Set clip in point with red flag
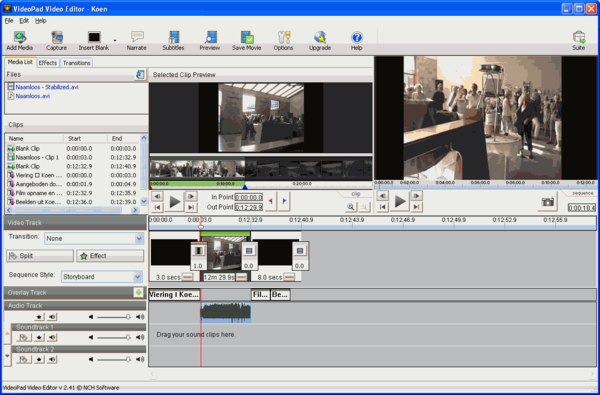This screenshot has height=395, width=600. [271, 201]
